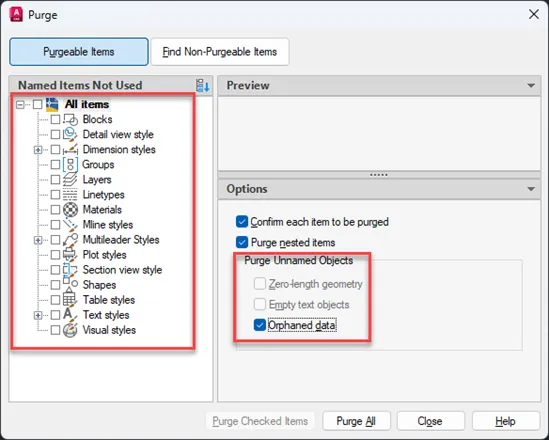Click the Groups category icon

pos(70,165)
